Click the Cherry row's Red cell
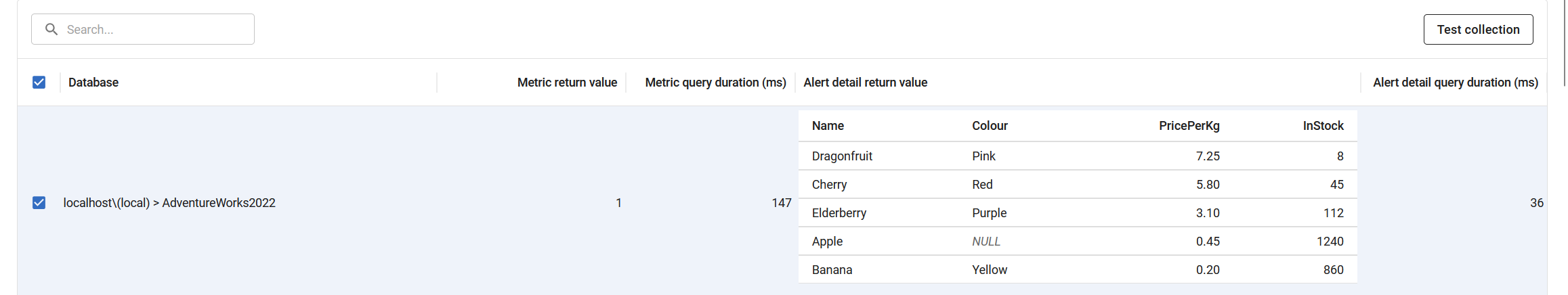The image size is (1568, 295). pos(982,185)
